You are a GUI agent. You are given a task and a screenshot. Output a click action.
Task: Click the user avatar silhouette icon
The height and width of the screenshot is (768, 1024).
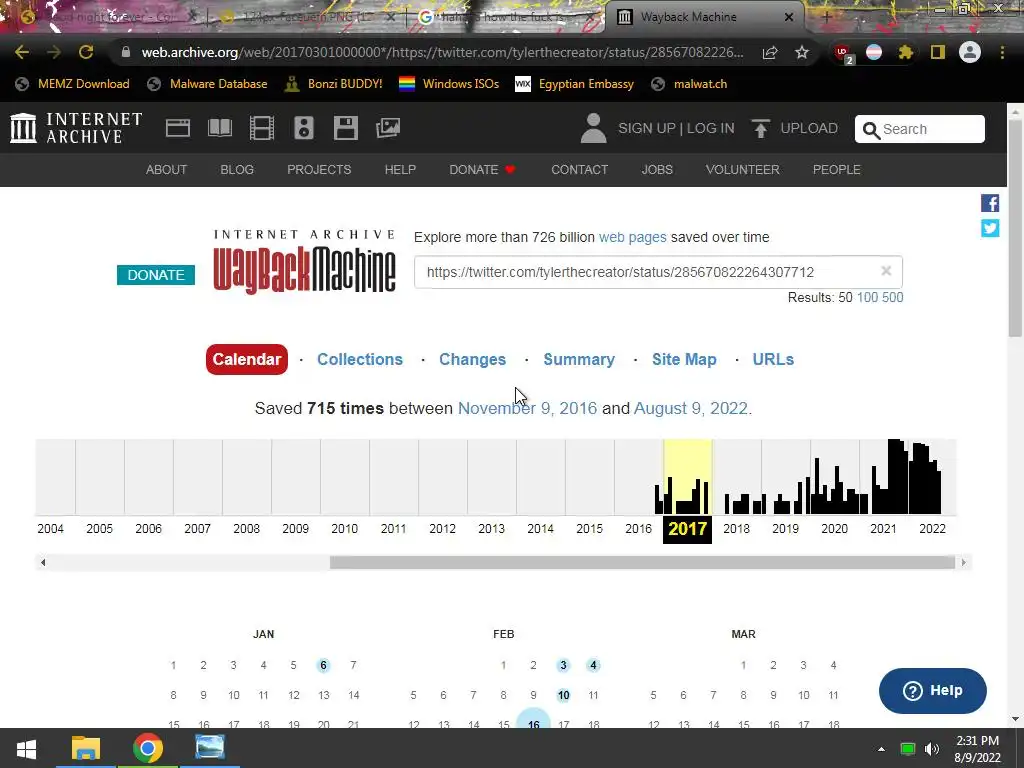point(594,128)
